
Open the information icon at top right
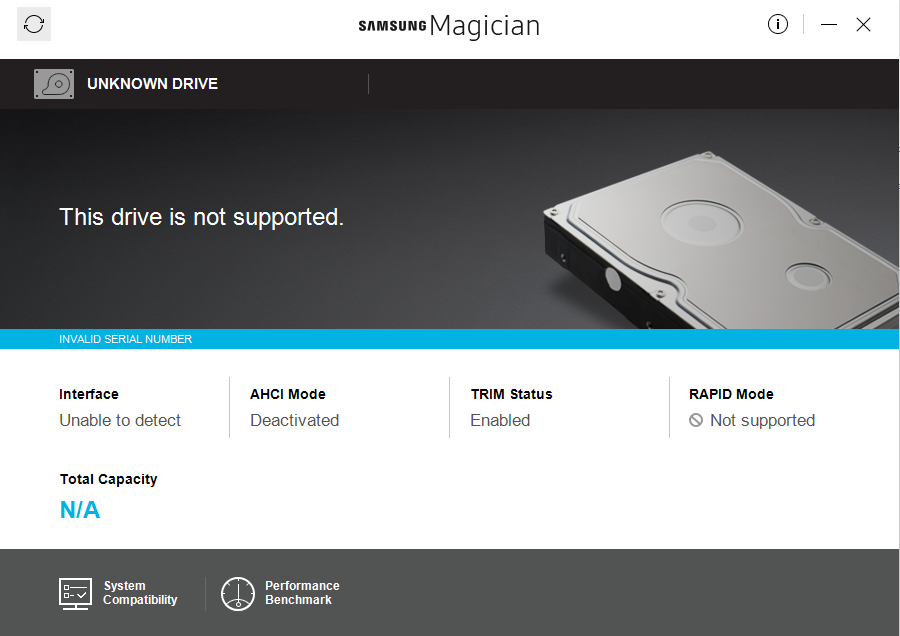tap(778, 24)
